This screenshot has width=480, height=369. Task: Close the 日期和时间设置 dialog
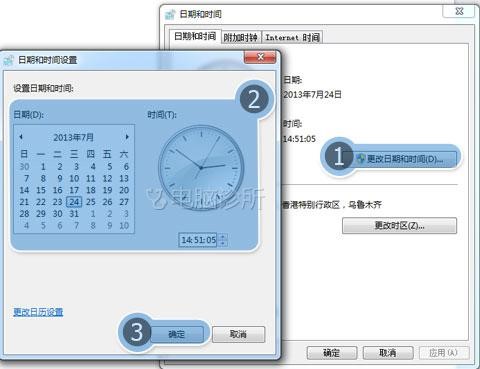click(x=260, y=57)
